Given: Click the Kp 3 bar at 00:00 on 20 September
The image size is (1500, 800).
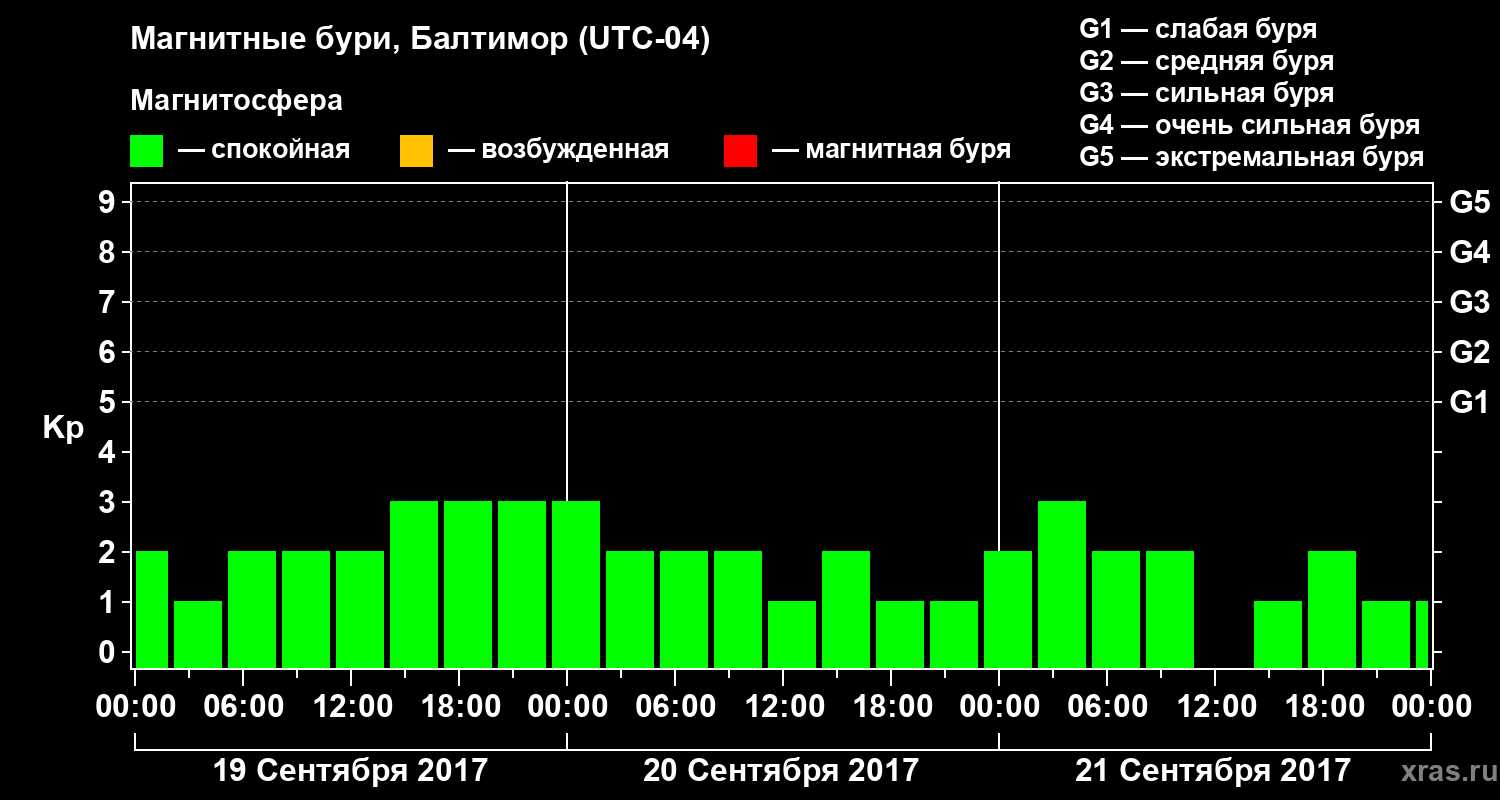Looking at the screenshot, I should pos(576,584).
